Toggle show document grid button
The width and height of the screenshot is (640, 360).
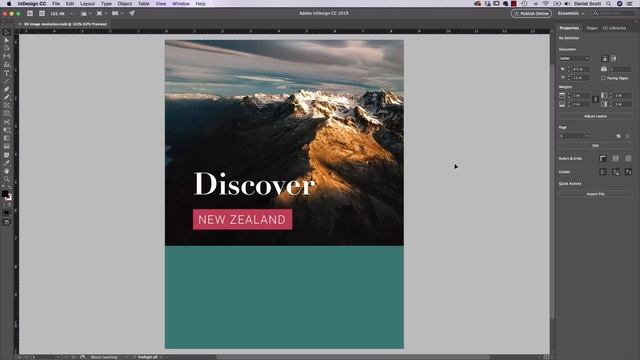pos(628,158)
